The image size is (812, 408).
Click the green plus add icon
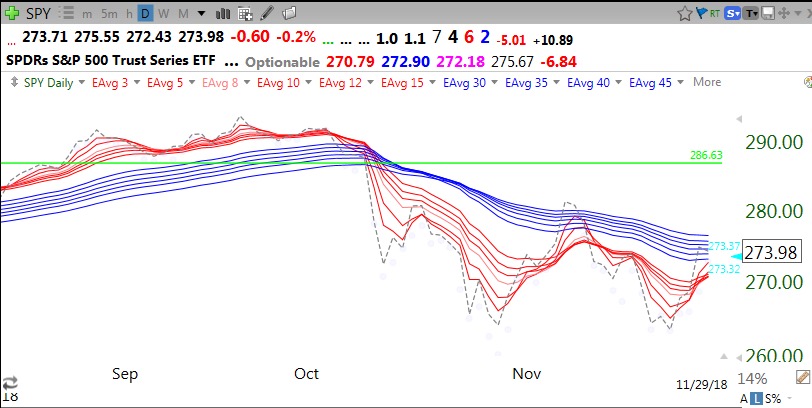pos(12,13)
